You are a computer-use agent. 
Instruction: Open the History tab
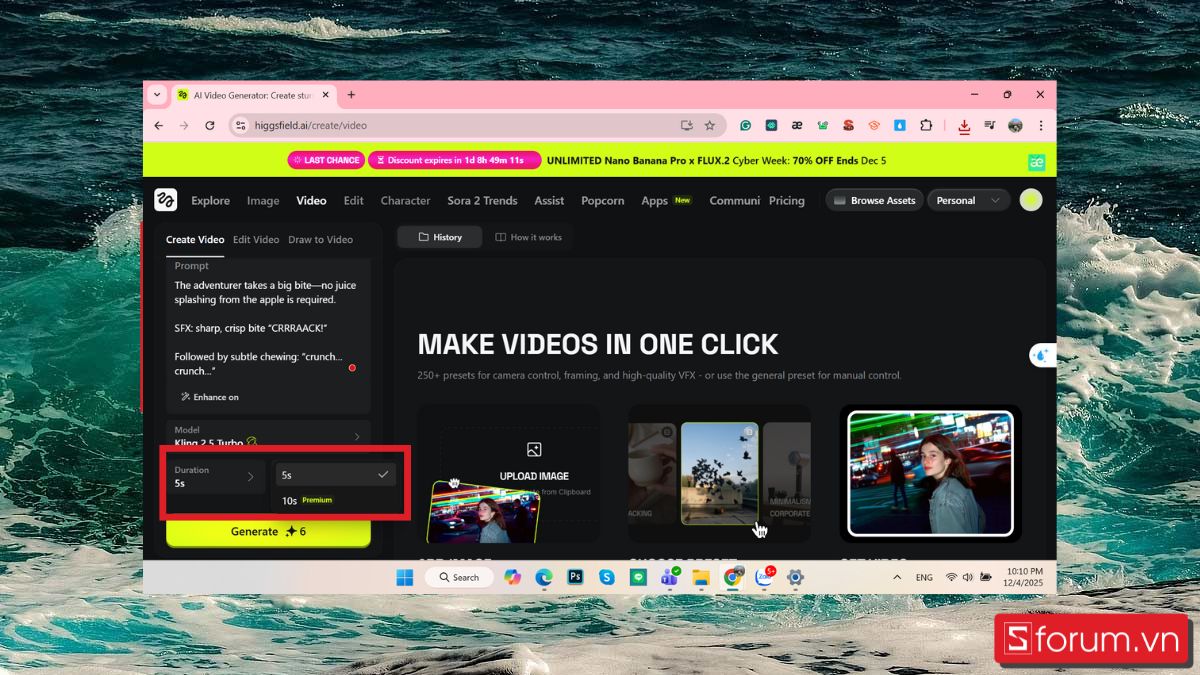[439, 237]
